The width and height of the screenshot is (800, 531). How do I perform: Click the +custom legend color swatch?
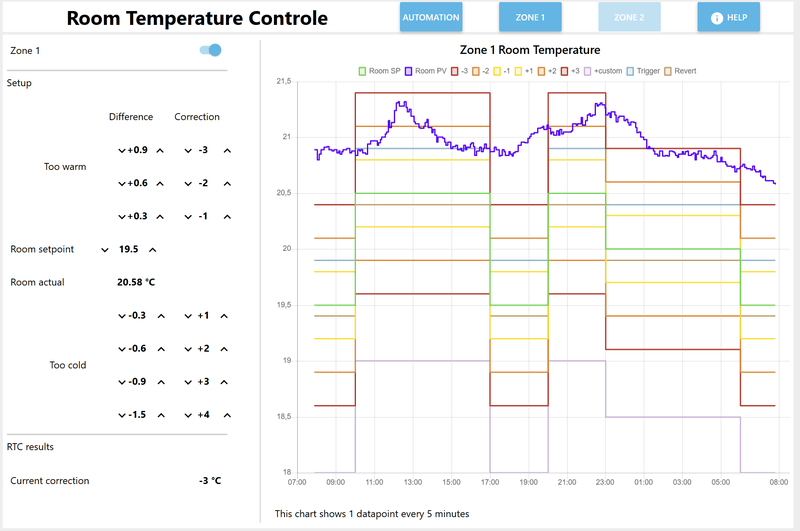tap(587, 71)
